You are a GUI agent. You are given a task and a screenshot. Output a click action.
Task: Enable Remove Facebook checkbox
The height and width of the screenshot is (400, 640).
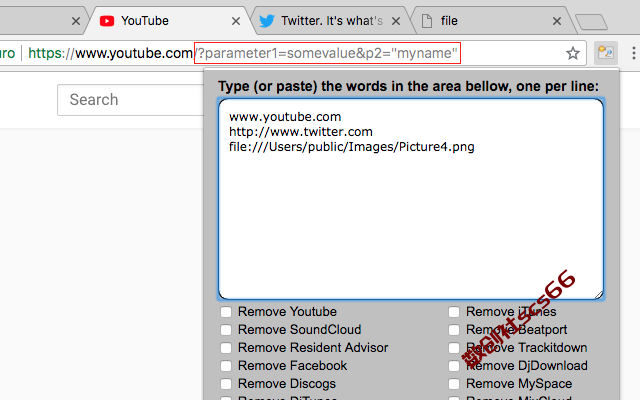(226, 366)
